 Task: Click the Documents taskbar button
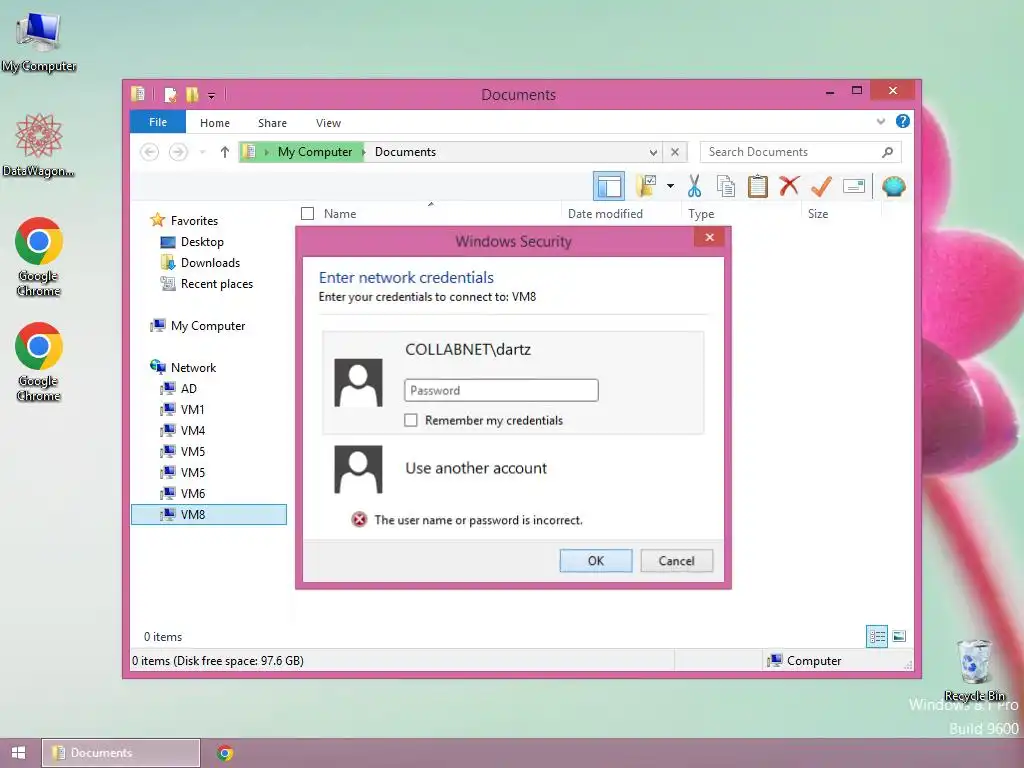click(121, 753)
